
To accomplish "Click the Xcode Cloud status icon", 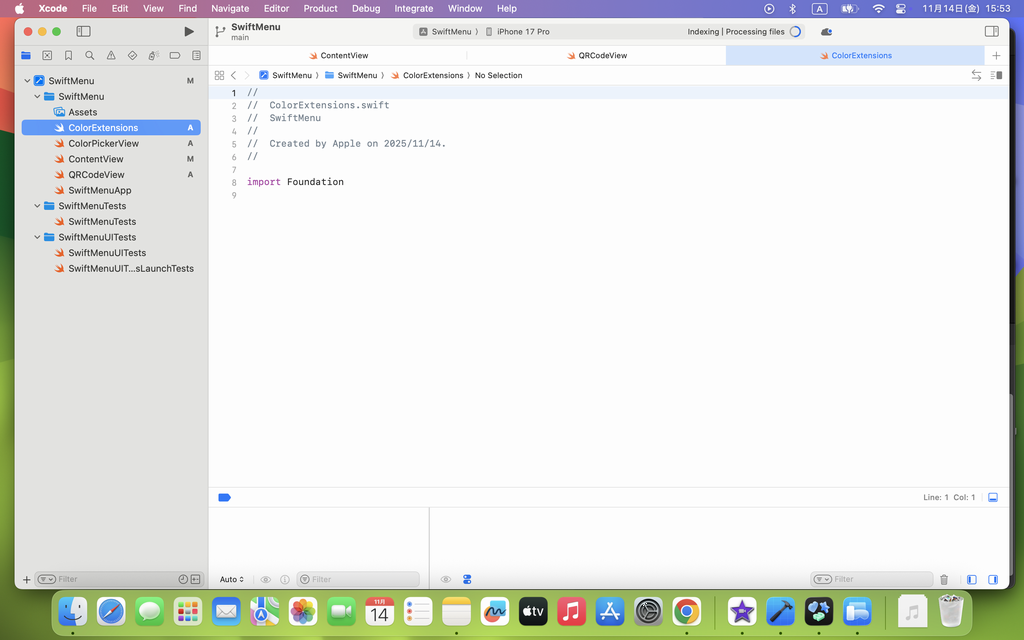I will pos(826,32).
